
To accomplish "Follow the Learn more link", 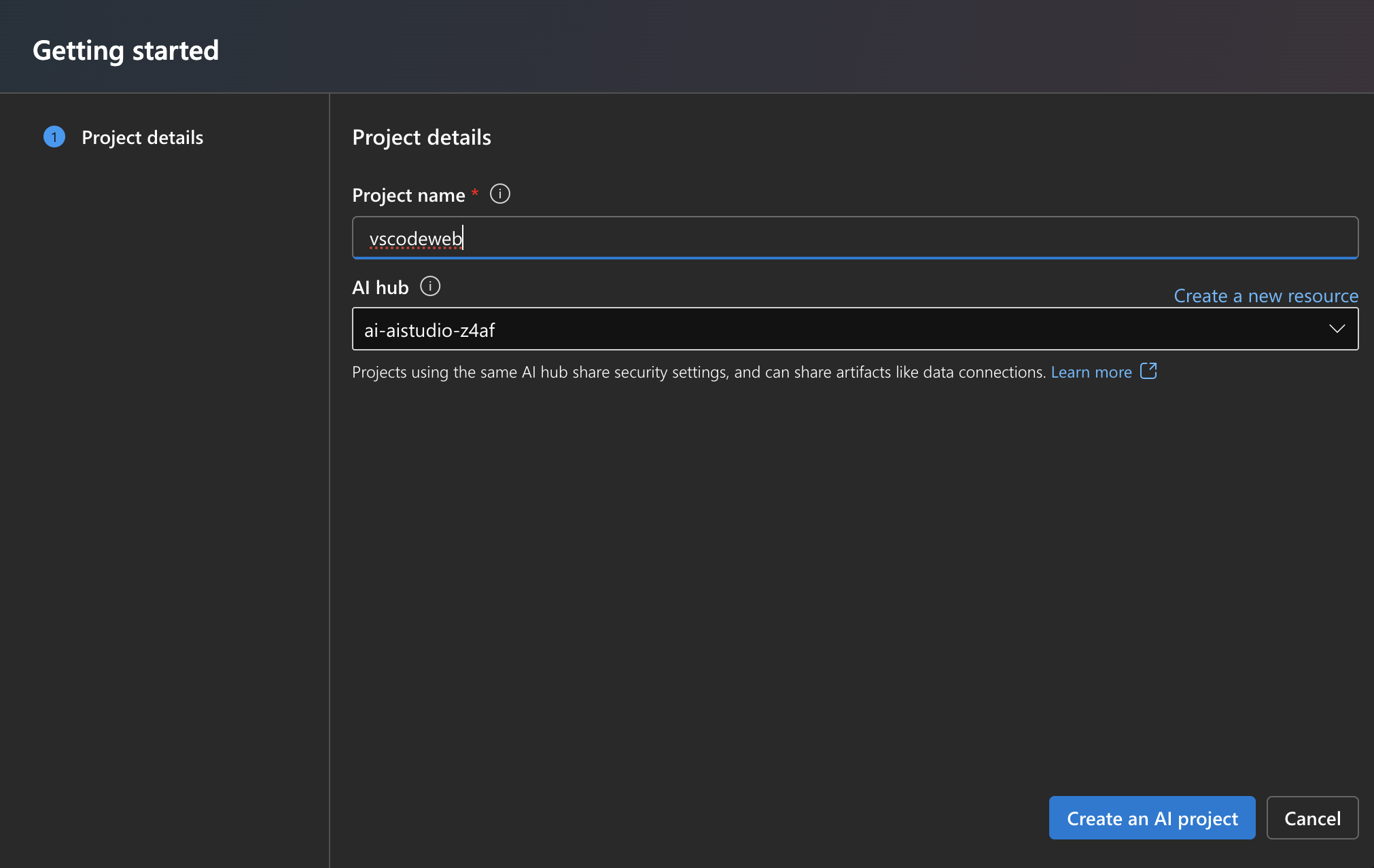I will (1091, 372).
